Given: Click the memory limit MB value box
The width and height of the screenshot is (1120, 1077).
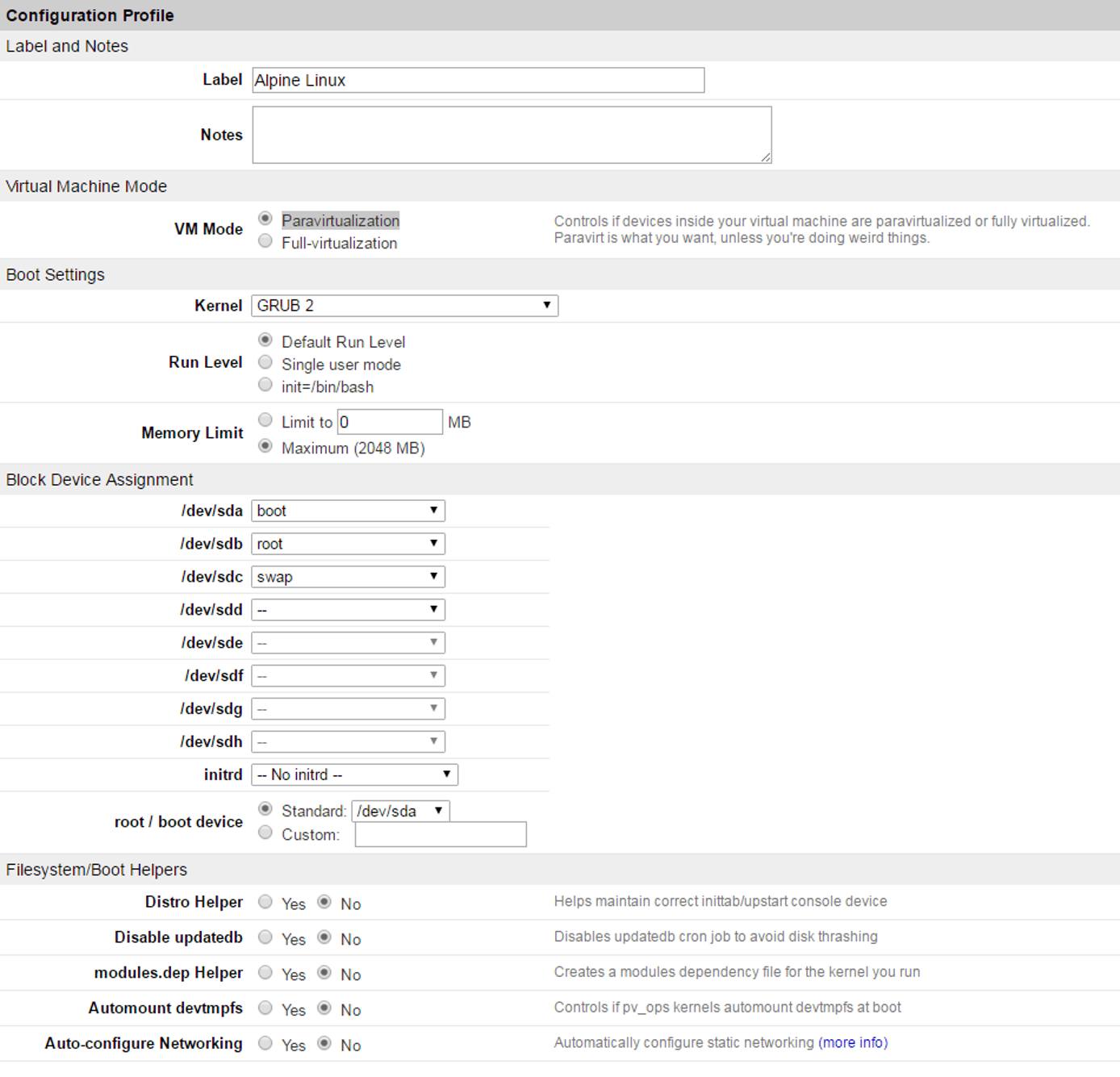Looking at the screenshot, I should pos(390,421).
